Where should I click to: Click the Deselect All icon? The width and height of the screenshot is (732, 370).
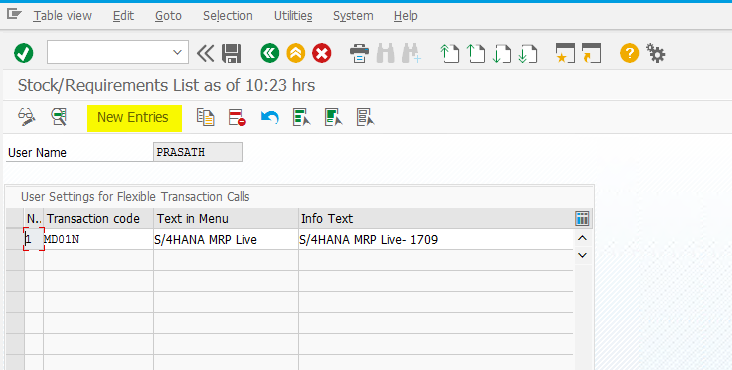(365, 117)
